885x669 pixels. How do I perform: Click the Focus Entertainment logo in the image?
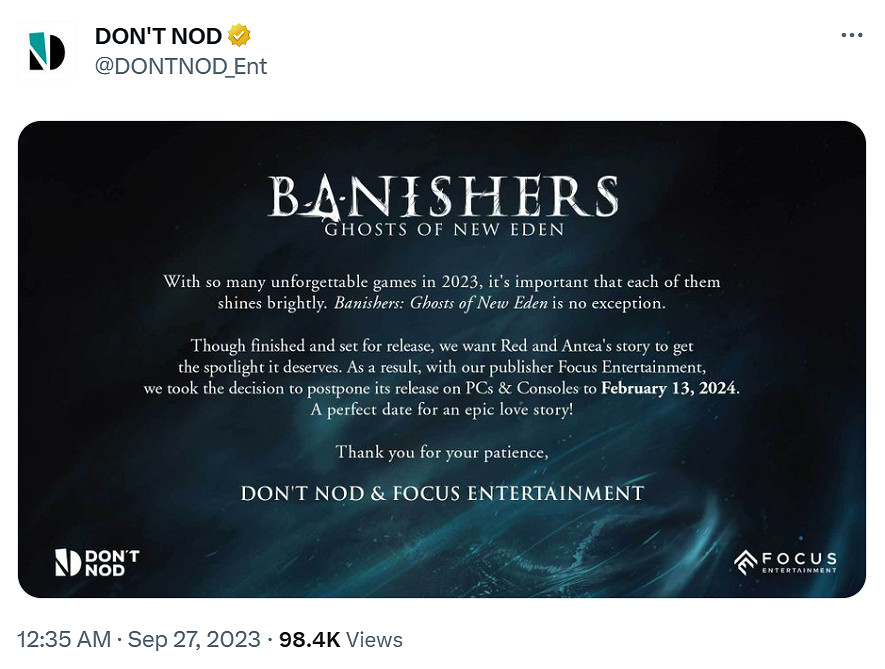784,561
